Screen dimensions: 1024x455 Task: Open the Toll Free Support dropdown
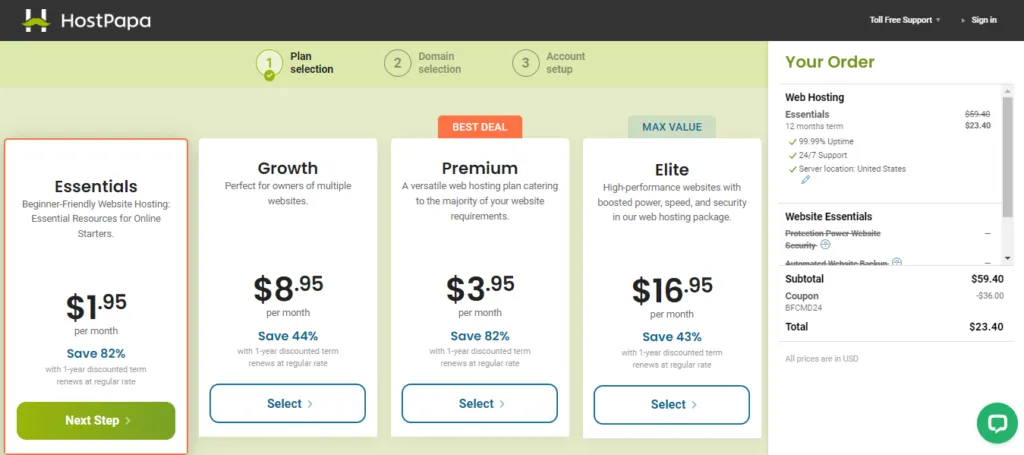tap(906, 20)
